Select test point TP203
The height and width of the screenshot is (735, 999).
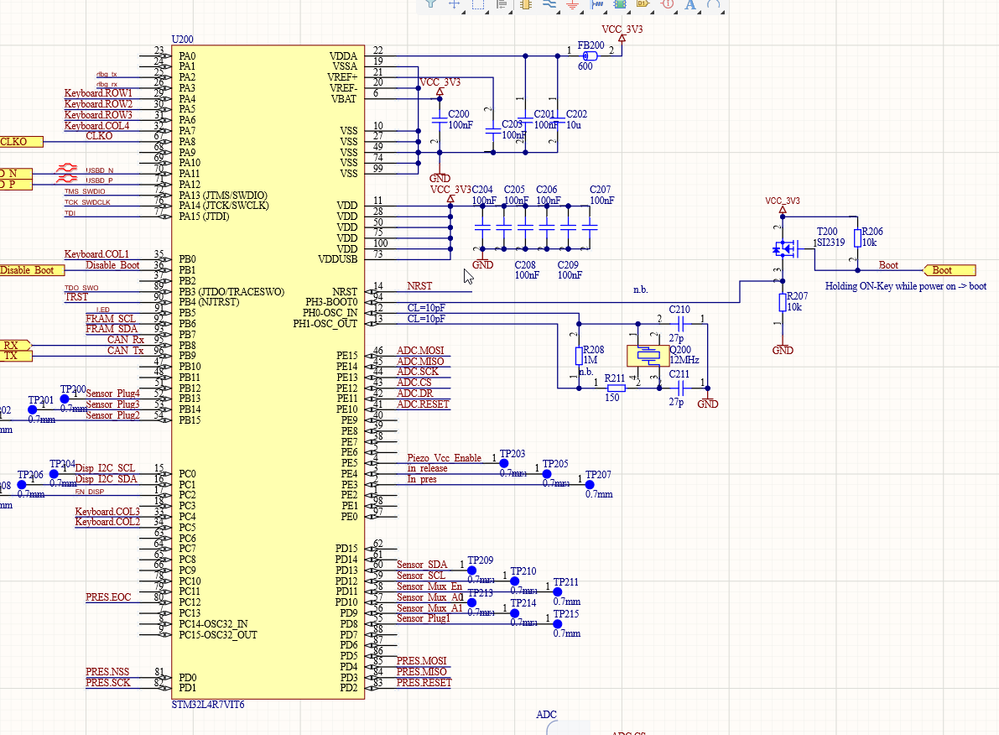(504, 463)
